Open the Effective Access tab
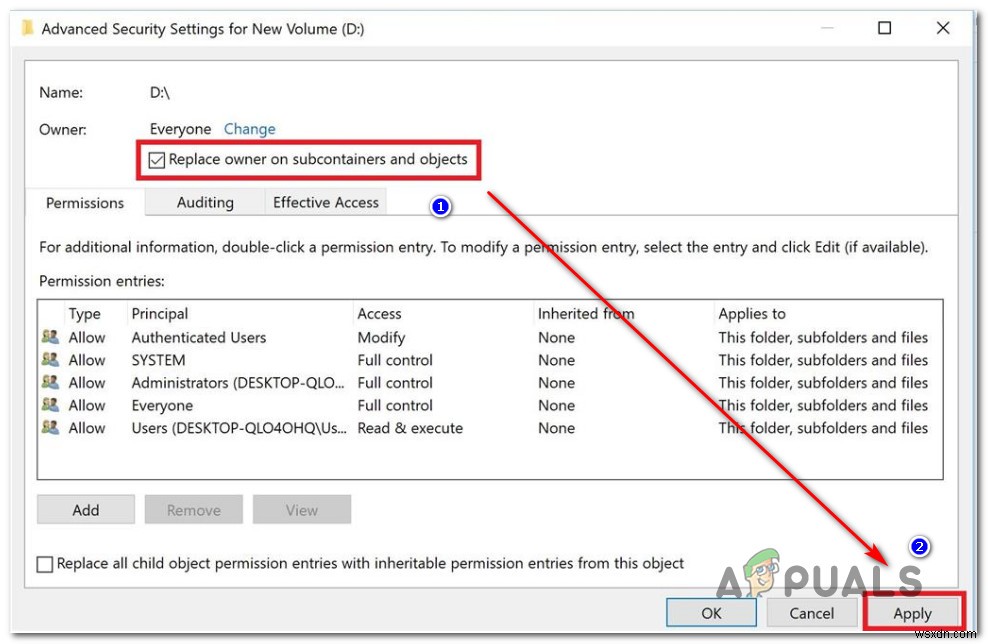The width and height of the screenshot is (988, 644). (325, 202)
